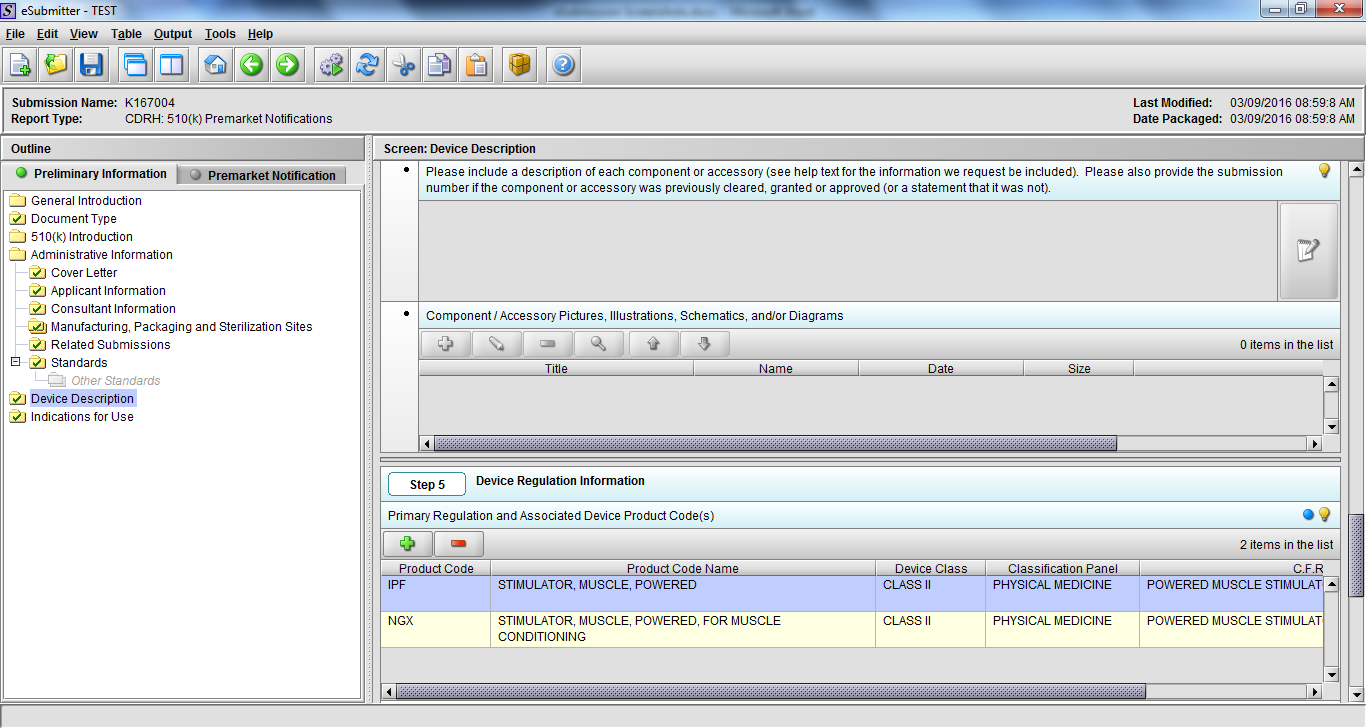The image size is (1366, 728).
Task: Collapse the Standards tree node
Action: tap(16, 362)
